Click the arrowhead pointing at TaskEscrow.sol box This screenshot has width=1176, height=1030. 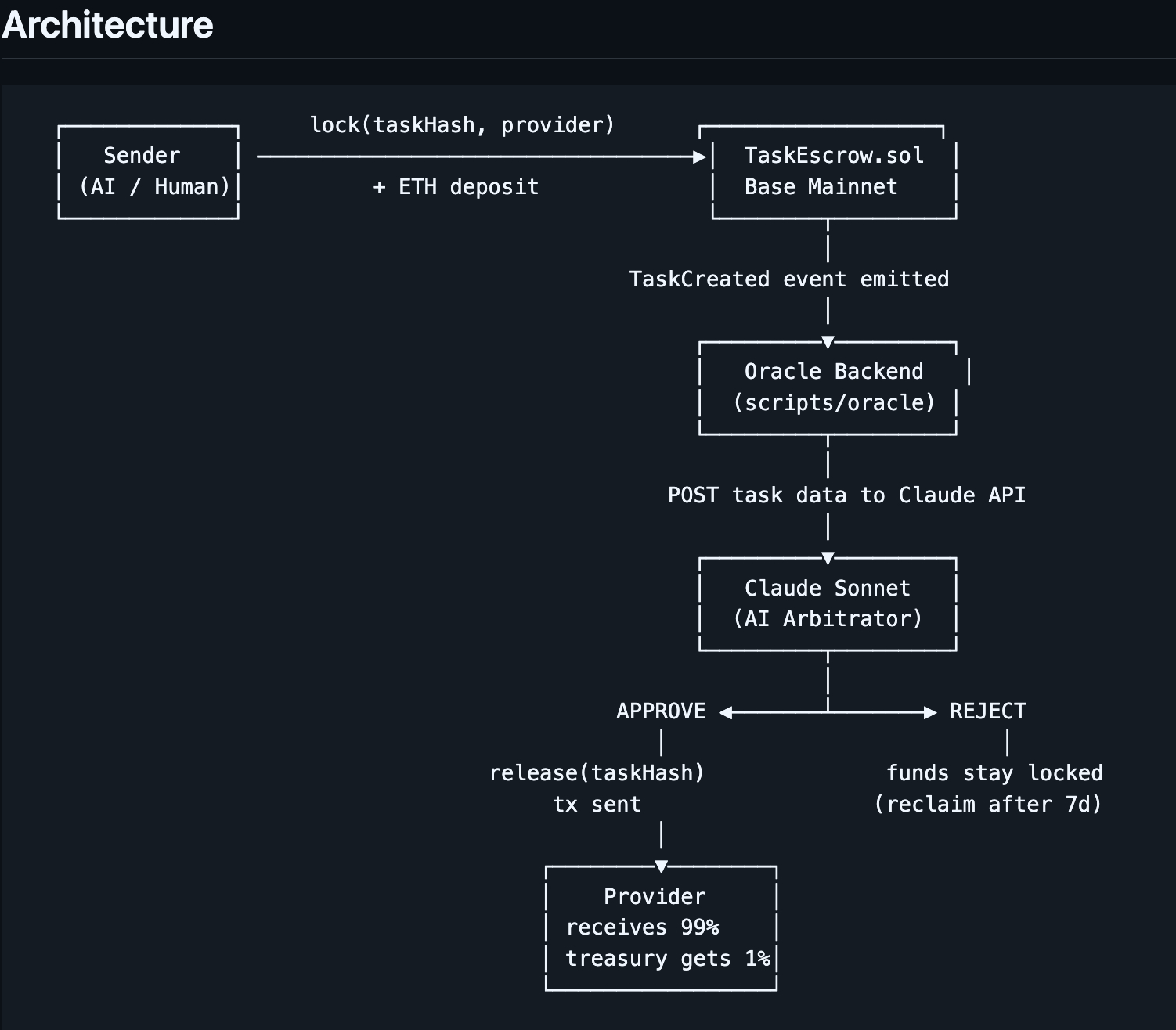tap(700, 157)
